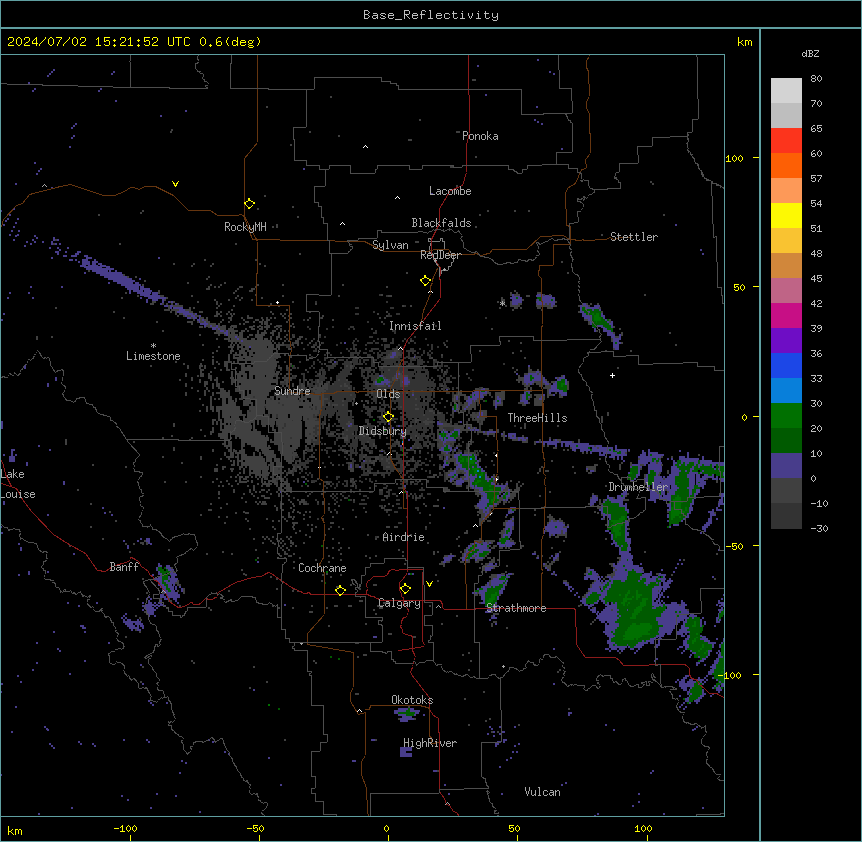Screen dimensions: 862x842
Task: Click the Cochrane label
Action: 322,568
